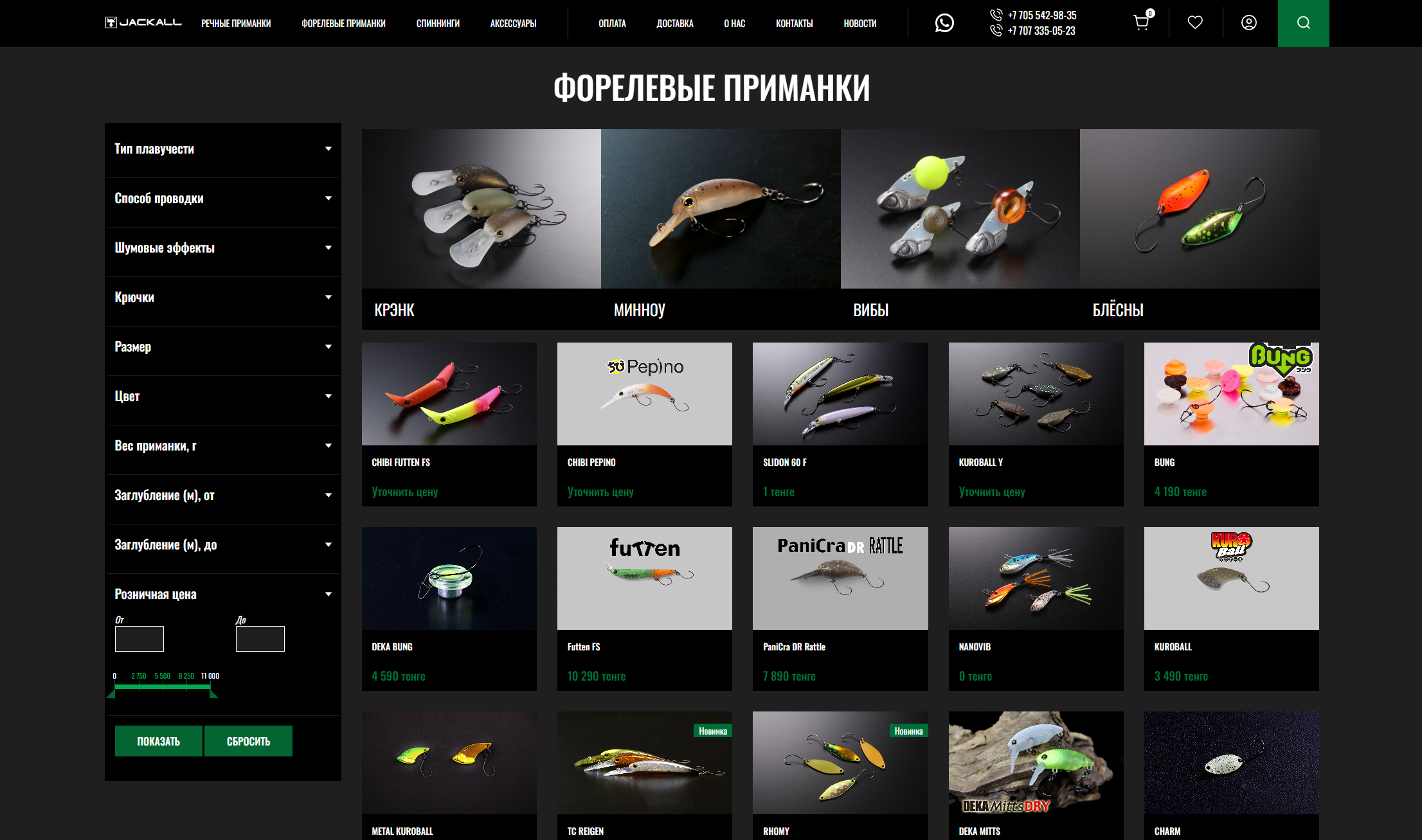
Task: Expand Тип плавучести filter
Action: point(328,148)
